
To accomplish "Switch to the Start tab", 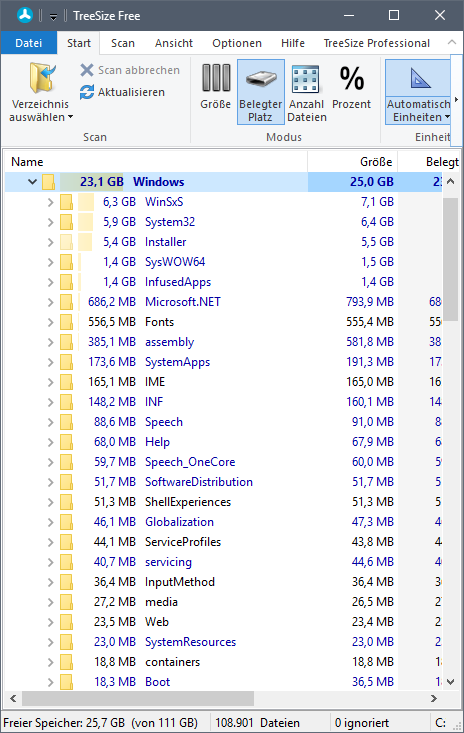I will [x=79, y=43].
